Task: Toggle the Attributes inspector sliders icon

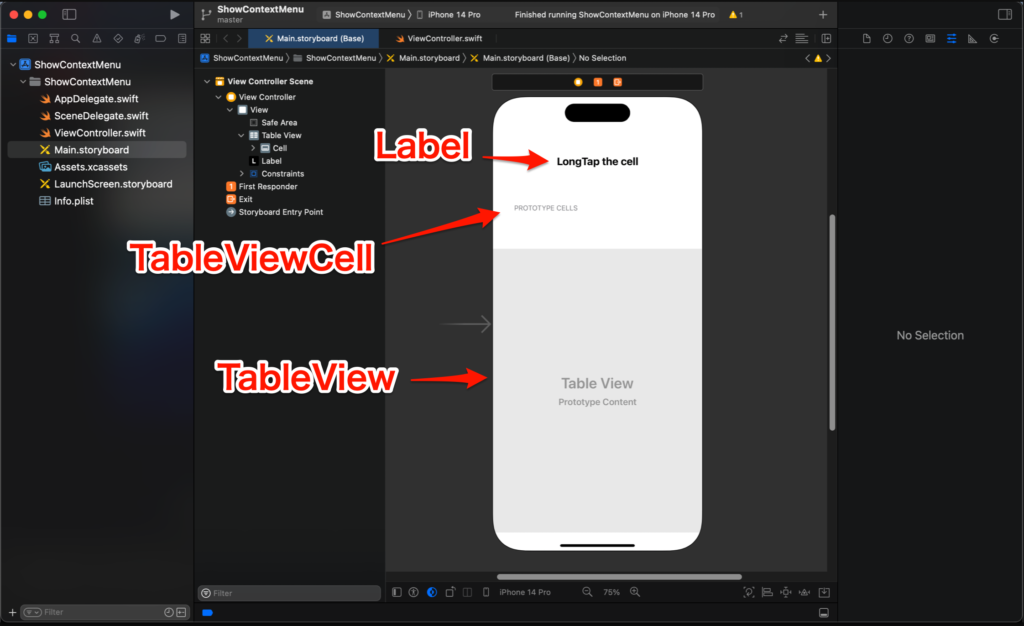Action: (951, 38)
